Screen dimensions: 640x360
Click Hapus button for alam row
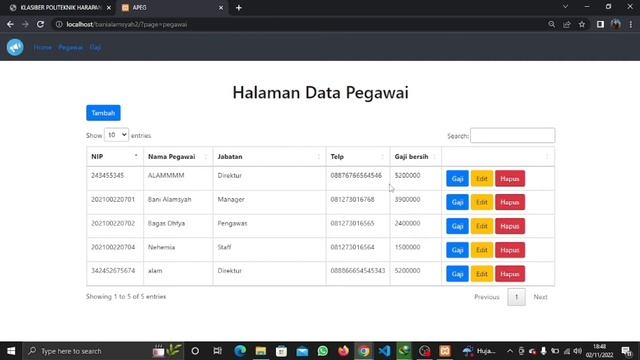pyautogui.click(x=510, y=274)
